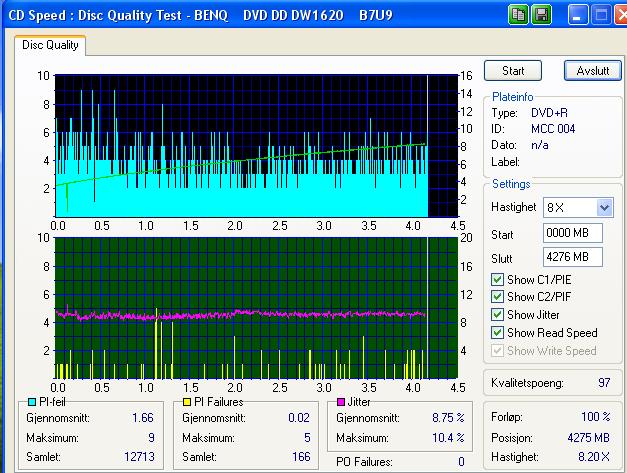Click the disc type value DVD+R
The image size is (627, 473).
point(549,113)
